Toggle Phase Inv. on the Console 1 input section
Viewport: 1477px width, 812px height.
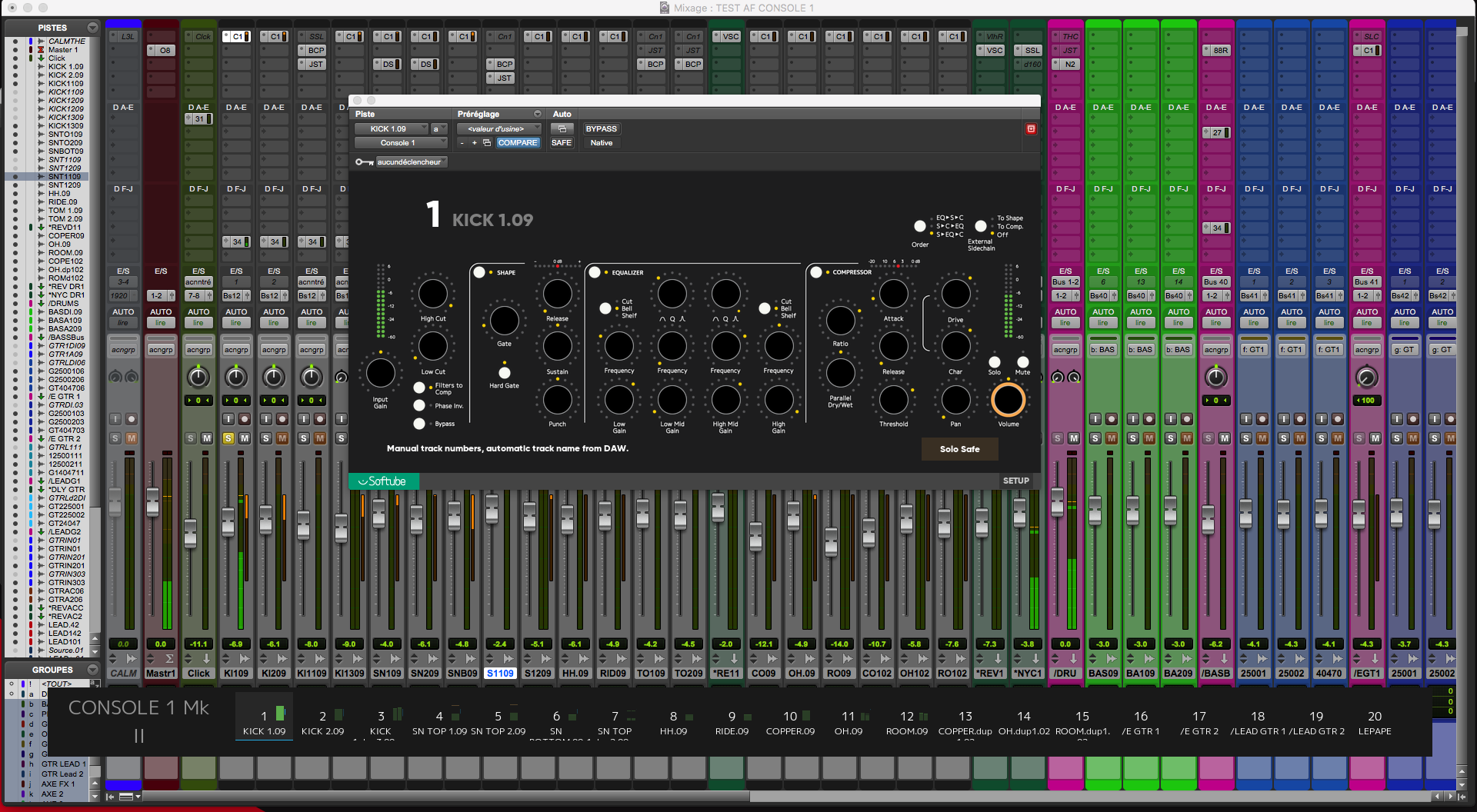click(418, 405)
